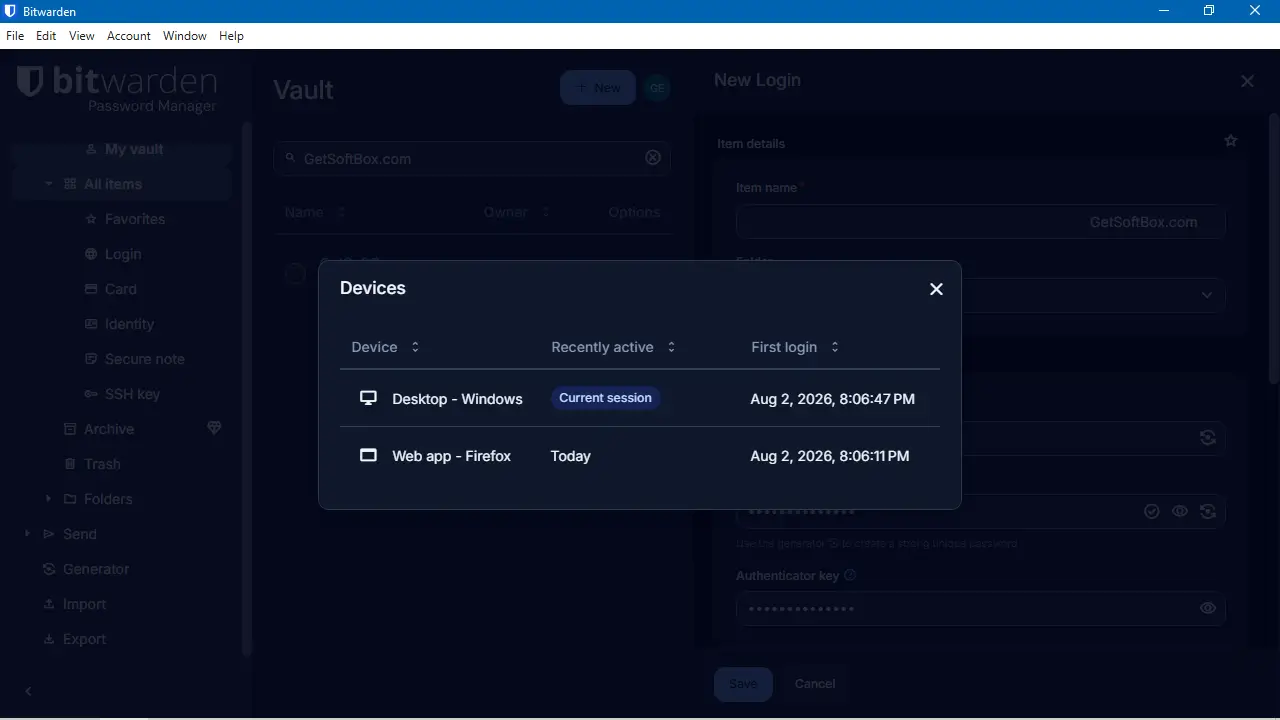Open Secure note items via note icon
Screen dimensions: 1280x720
(92, 359)
